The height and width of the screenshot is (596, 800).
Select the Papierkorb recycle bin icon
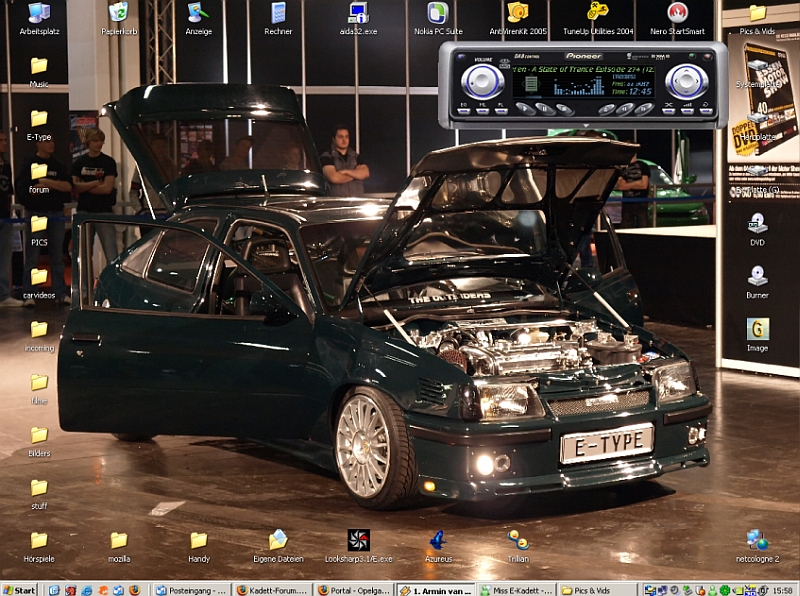tap(118, 13)
